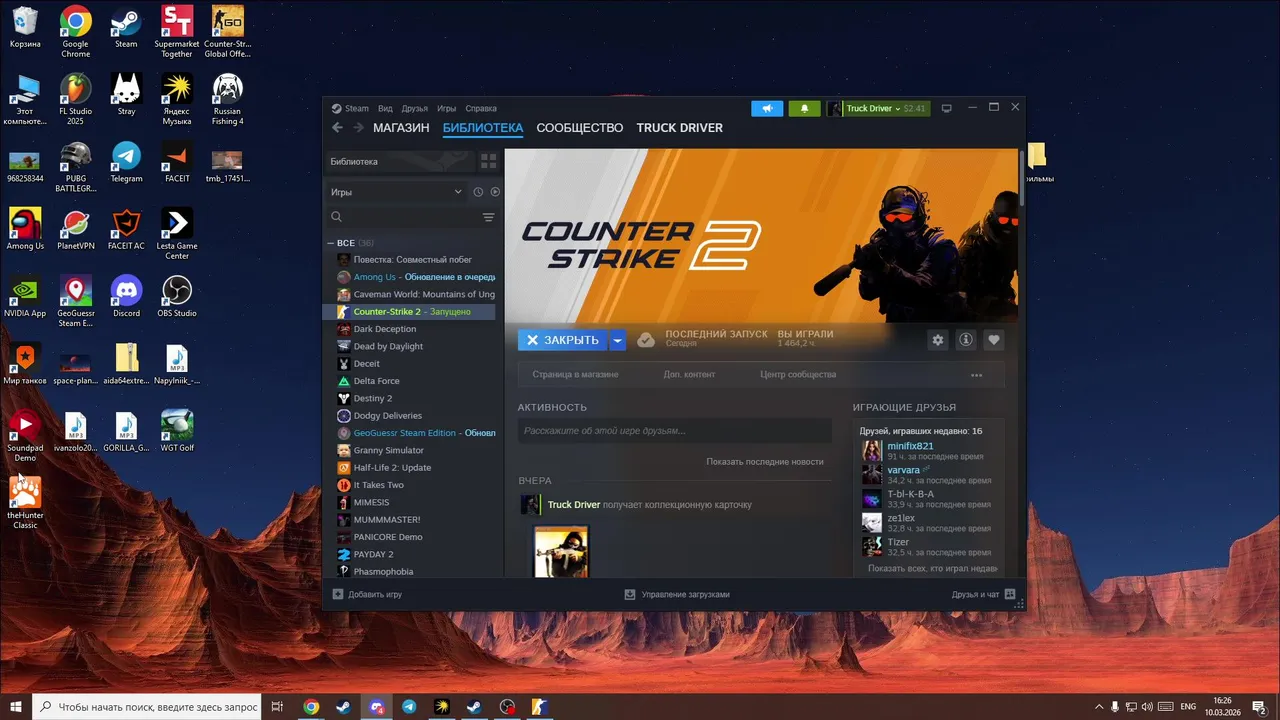1280x720 pixels.
Task: Open the three-dots more links menu
Action: 976,375
